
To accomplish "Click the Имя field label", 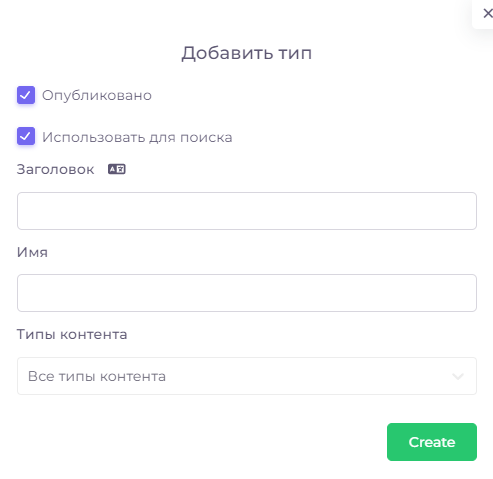I will [x=32, y=252].
